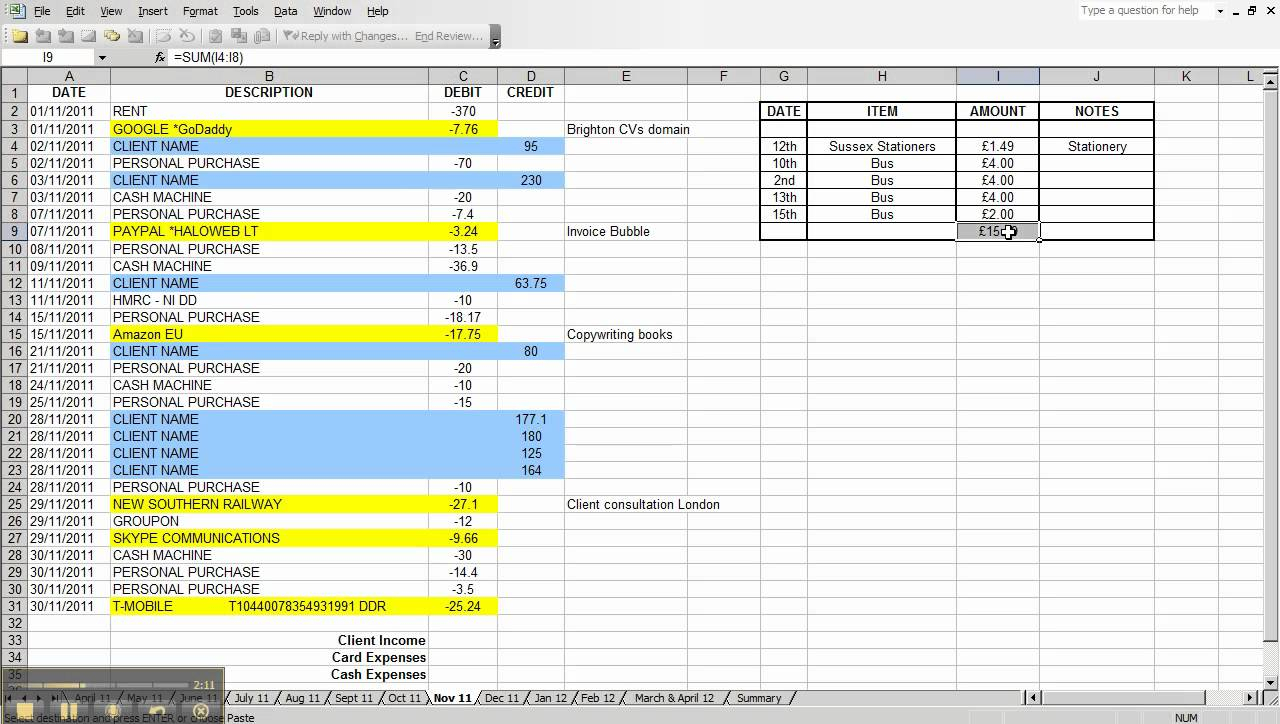The width and height of the screenshot is (1280, 724).
Task: Click the Open folder icon on the toolbar
Action: tap(21, 36)
